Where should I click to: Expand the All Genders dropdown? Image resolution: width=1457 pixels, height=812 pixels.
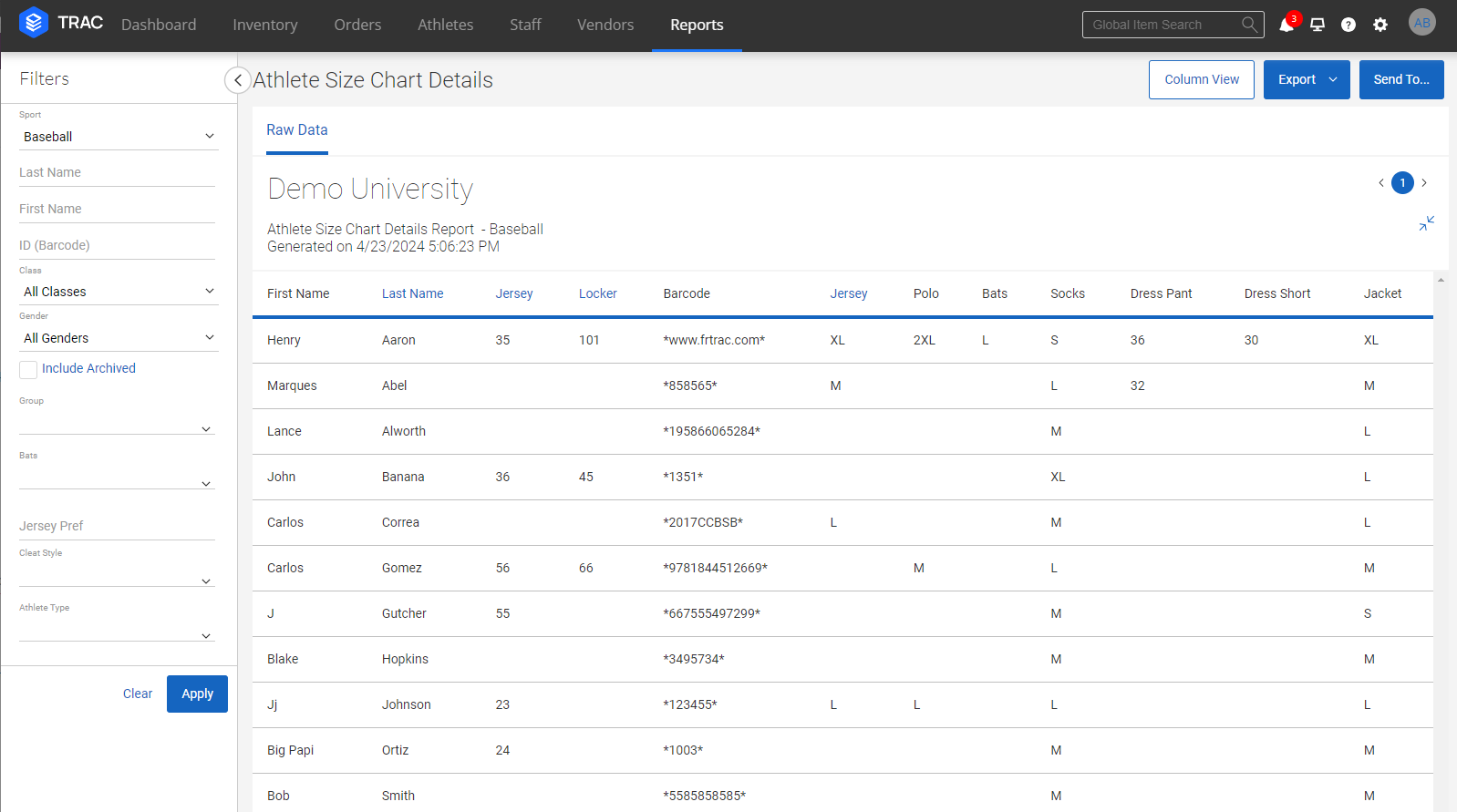(118, 338)
